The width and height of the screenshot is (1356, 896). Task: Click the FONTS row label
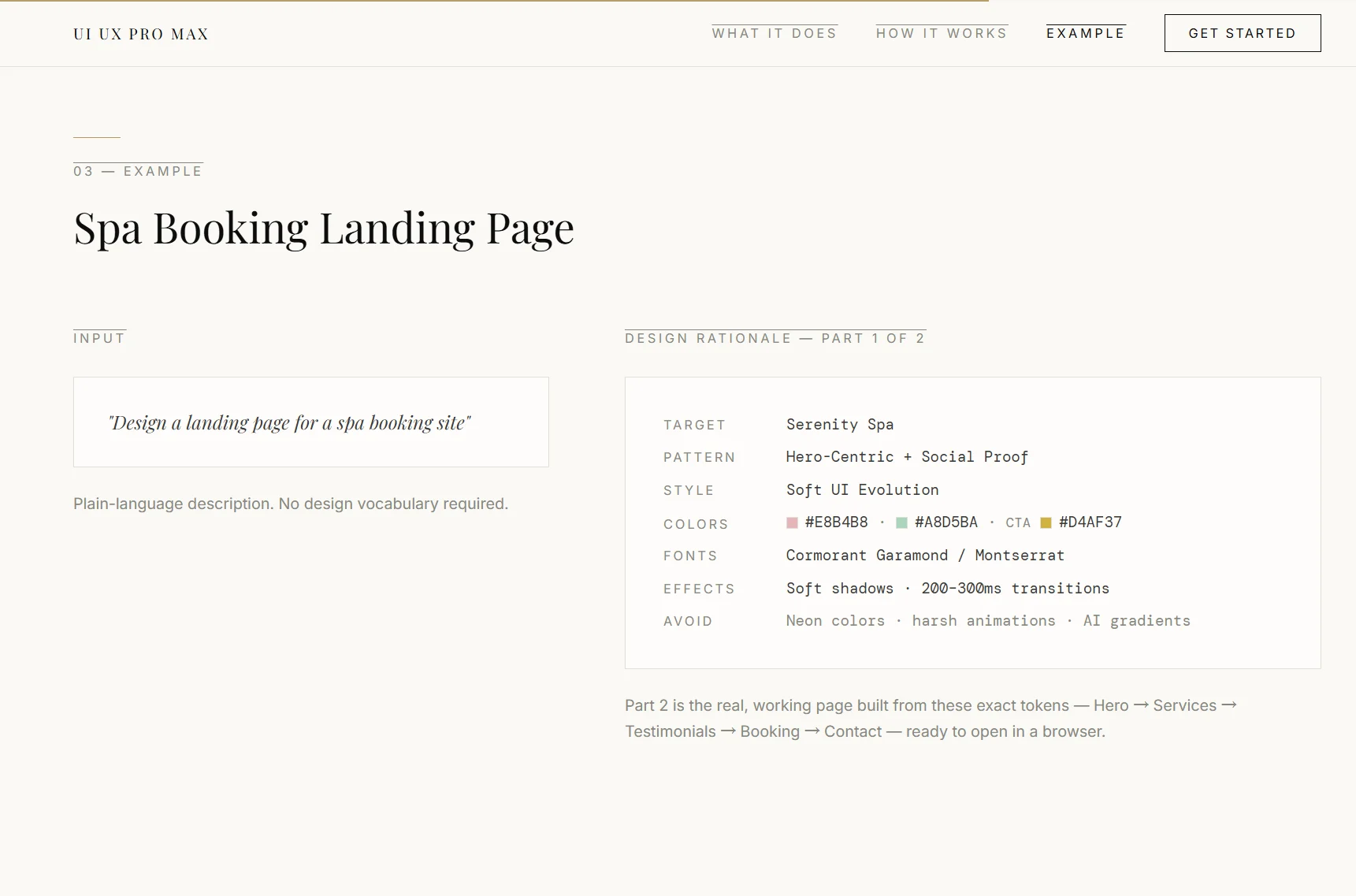tap(690, 556)
